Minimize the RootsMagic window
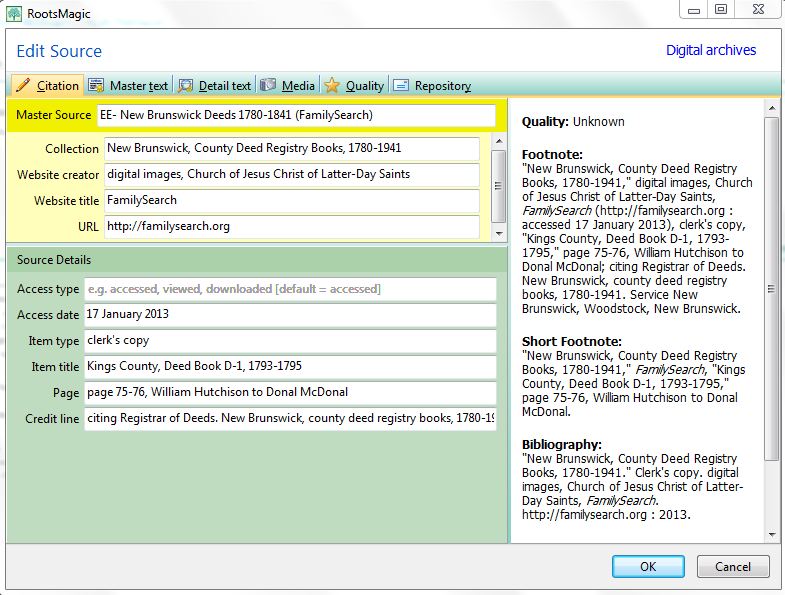This screenshot has width=785, height=595. (x=694, y=10)
